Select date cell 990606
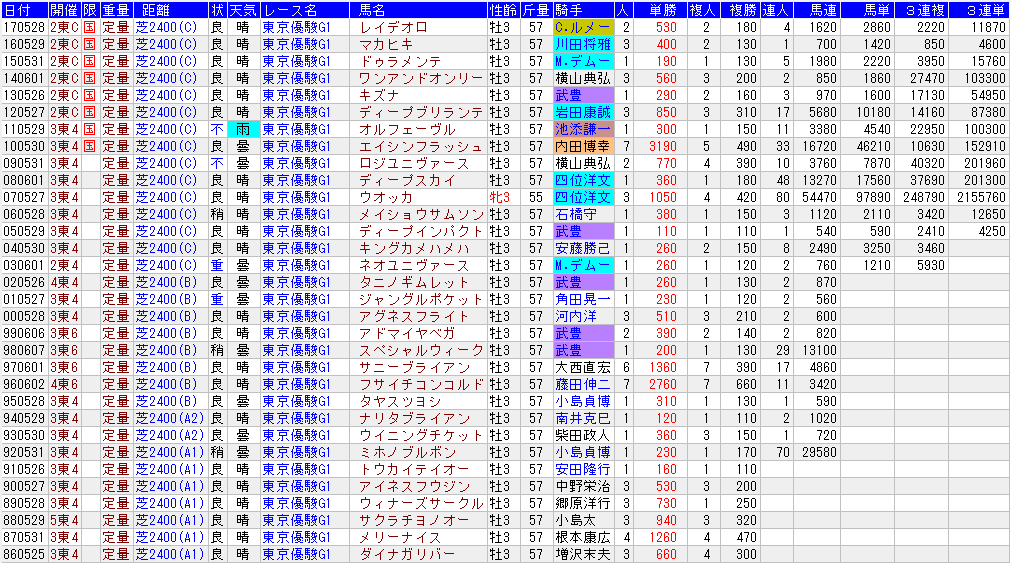The image size is (1011, 563). [x=24, y=333]
